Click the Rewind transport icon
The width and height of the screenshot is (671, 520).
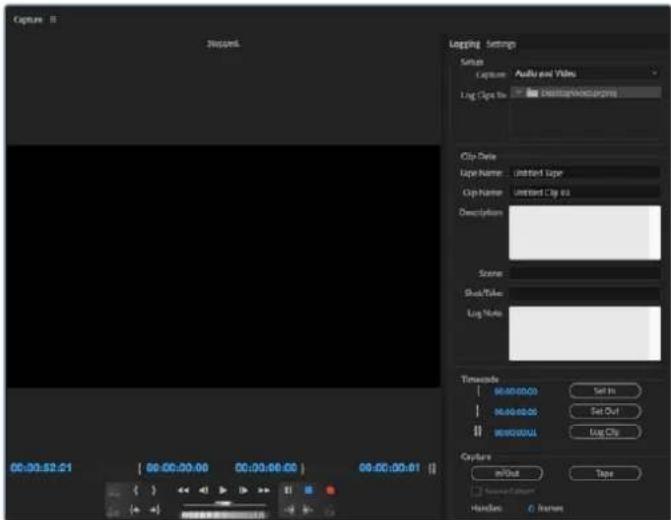coord(183,490)
